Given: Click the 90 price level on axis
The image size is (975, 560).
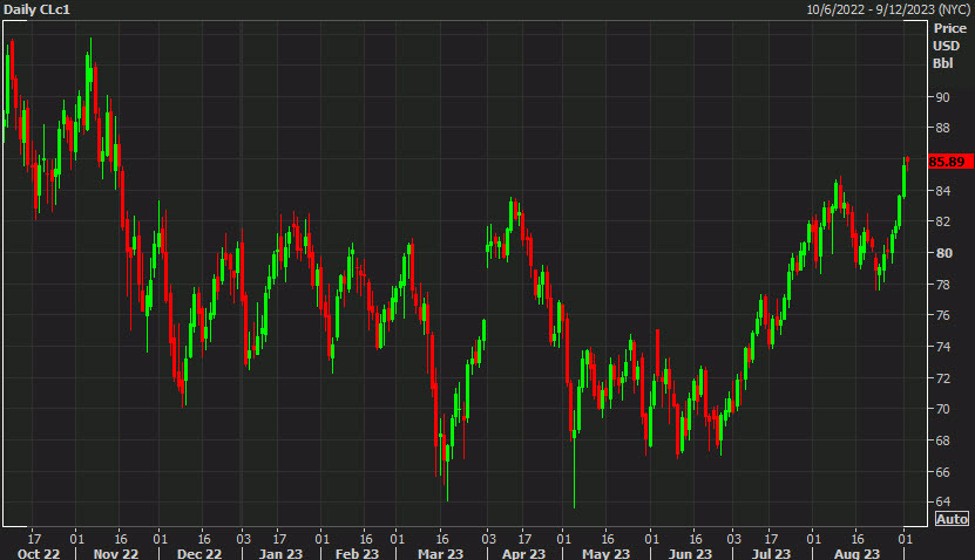Looking at the screenshot, I should (x=941, y=97).
